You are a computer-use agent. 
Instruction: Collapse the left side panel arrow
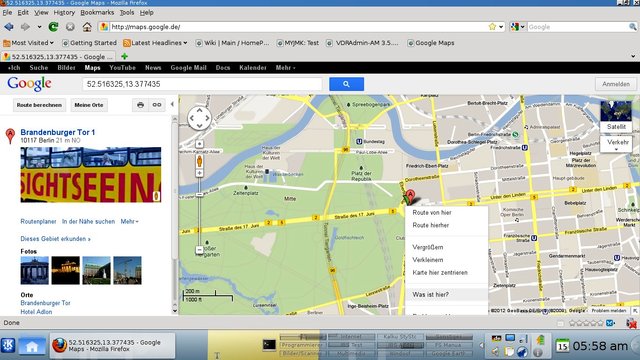tap(172, 104)
